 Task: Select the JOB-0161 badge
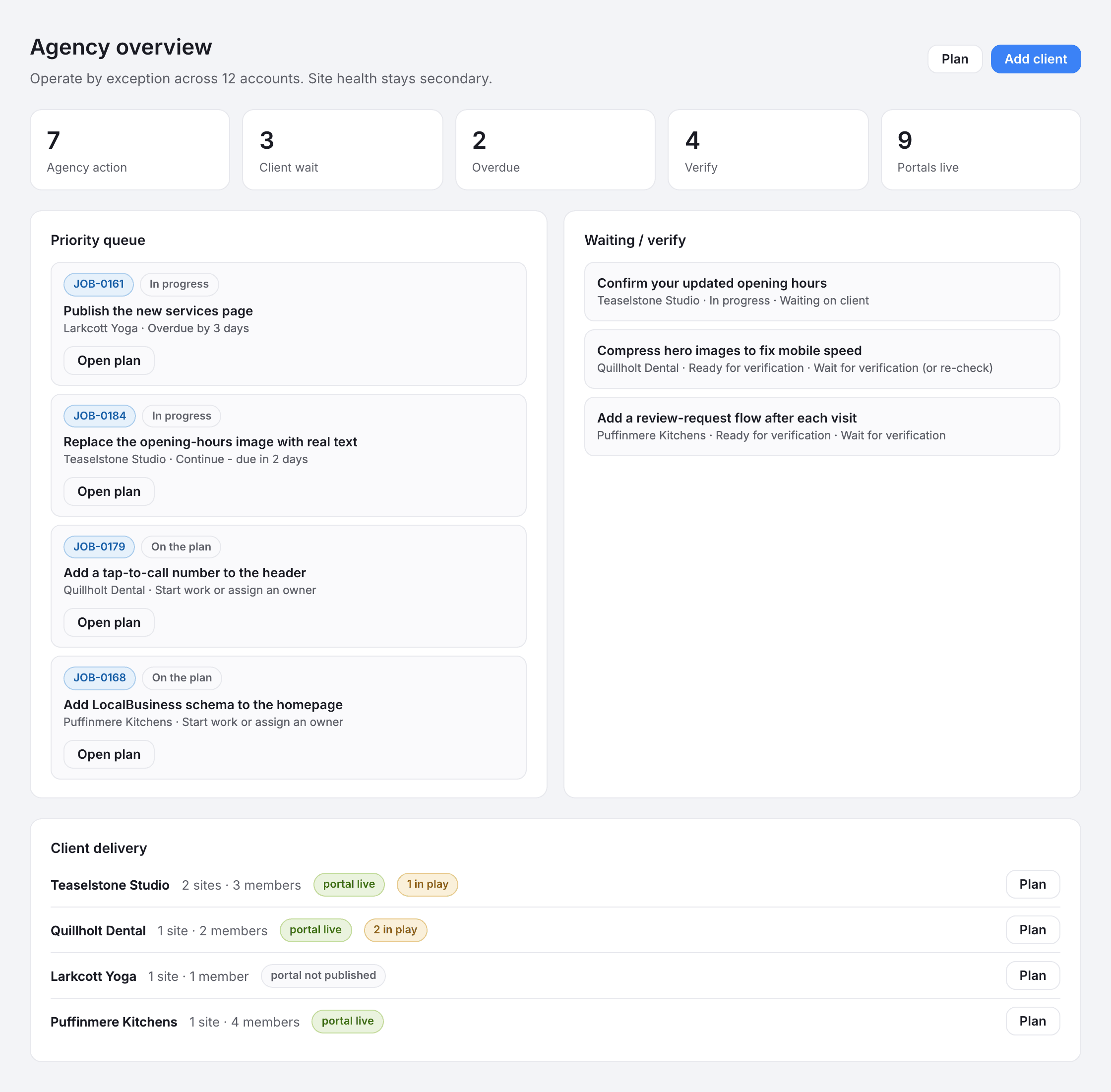(x=99, y=285)
